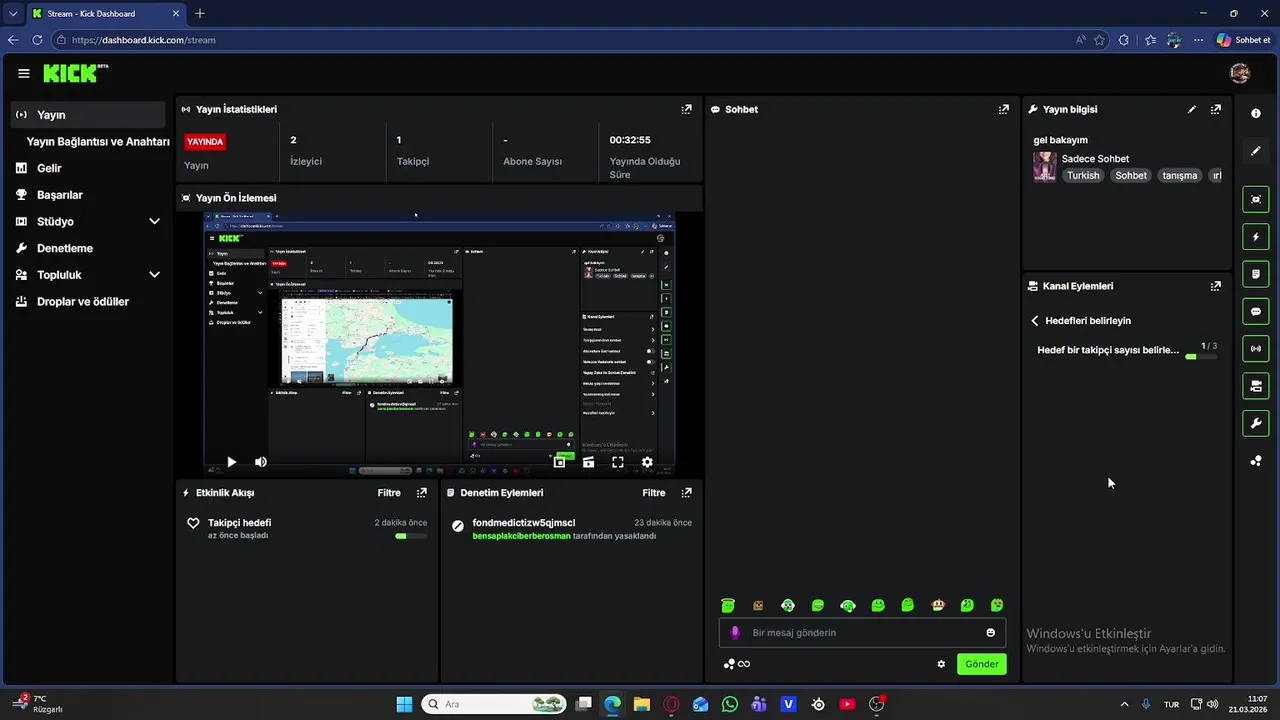Select Yayın in the sidebar
This screenshot has height=720, width=1280.
pyautogui.click(x=89, y=115)
